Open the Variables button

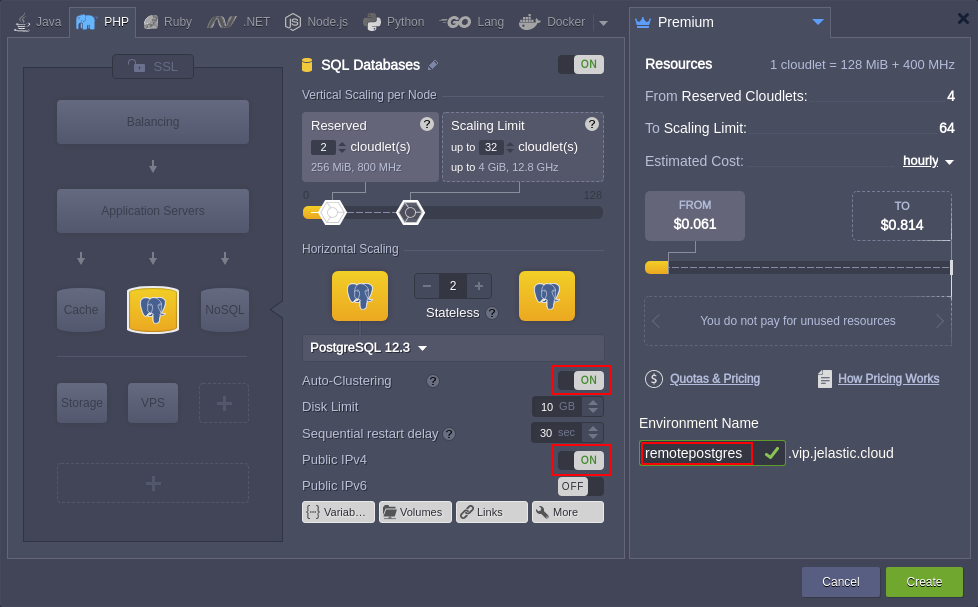point(338,512)
